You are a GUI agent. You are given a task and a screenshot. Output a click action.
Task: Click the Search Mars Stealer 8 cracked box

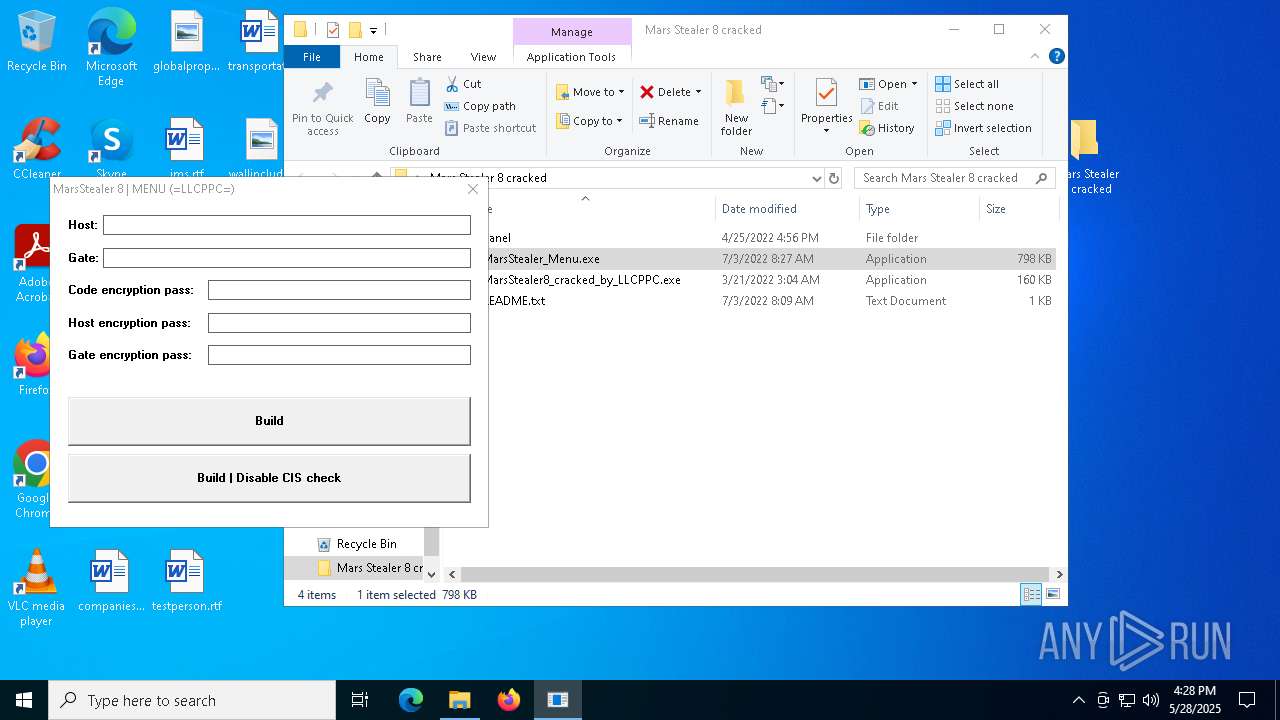pos(955,178)
